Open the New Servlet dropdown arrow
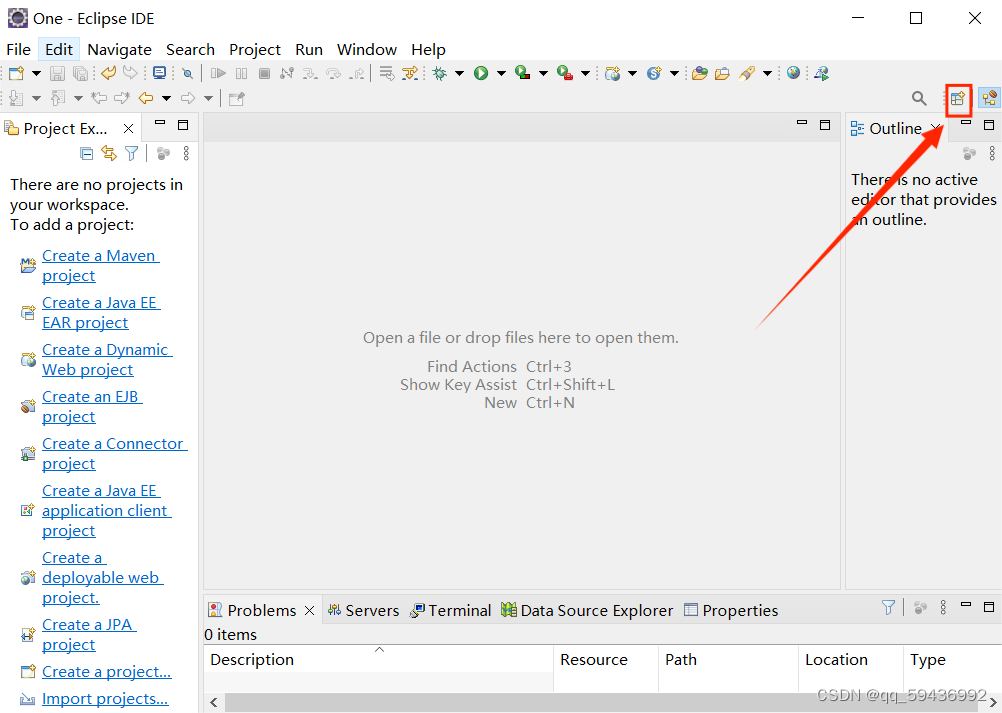This screenshot has height=713, width=1002. (674, 73)
